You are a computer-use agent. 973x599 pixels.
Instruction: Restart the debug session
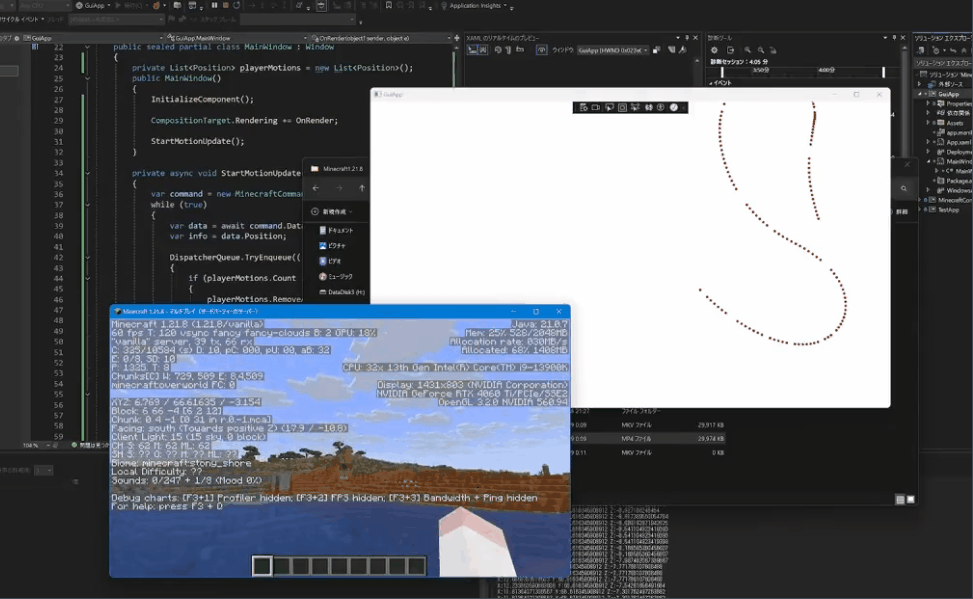point(236,6)
